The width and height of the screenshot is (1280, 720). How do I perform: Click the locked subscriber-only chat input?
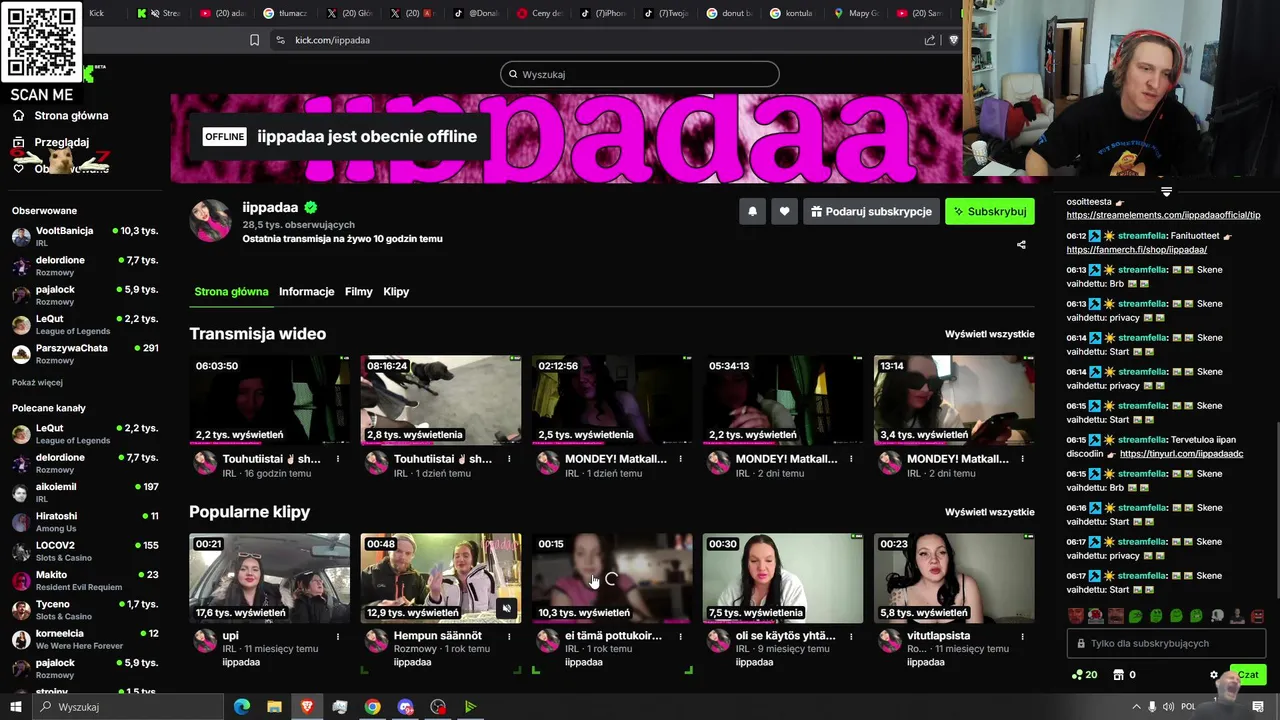pyautogui.click(x=1166, y=644)
